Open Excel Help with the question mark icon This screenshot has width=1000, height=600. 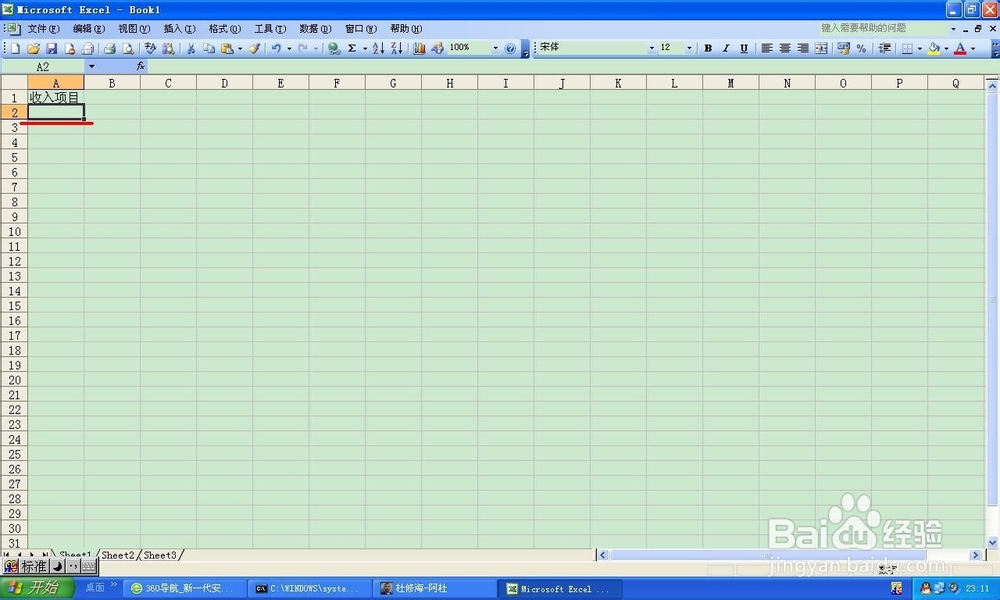(x=510, y=48)
